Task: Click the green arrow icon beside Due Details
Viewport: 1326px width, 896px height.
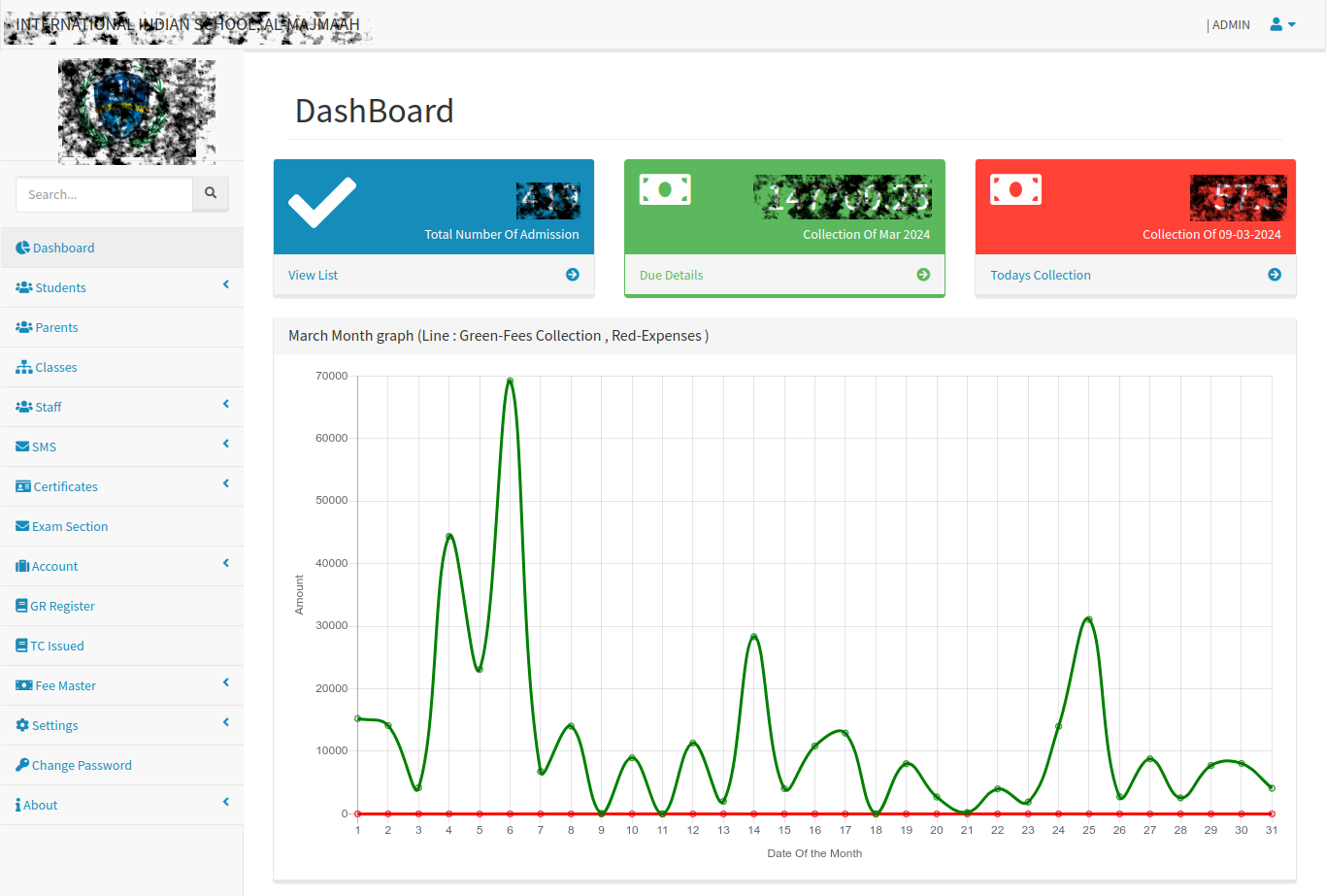Action: [923, 275]
